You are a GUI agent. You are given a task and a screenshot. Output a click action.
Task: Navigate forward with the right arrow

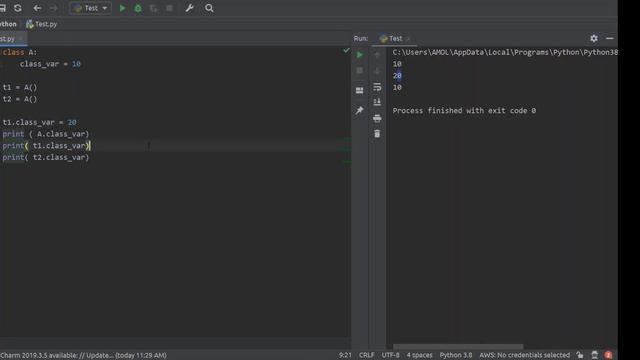click(53, 8)
